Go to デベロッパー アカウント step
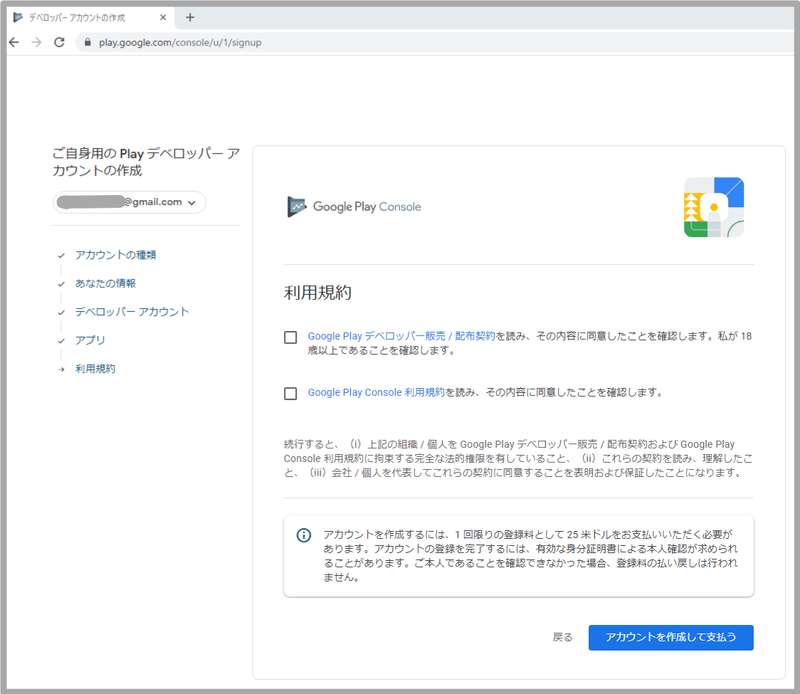 pos(132,312)
